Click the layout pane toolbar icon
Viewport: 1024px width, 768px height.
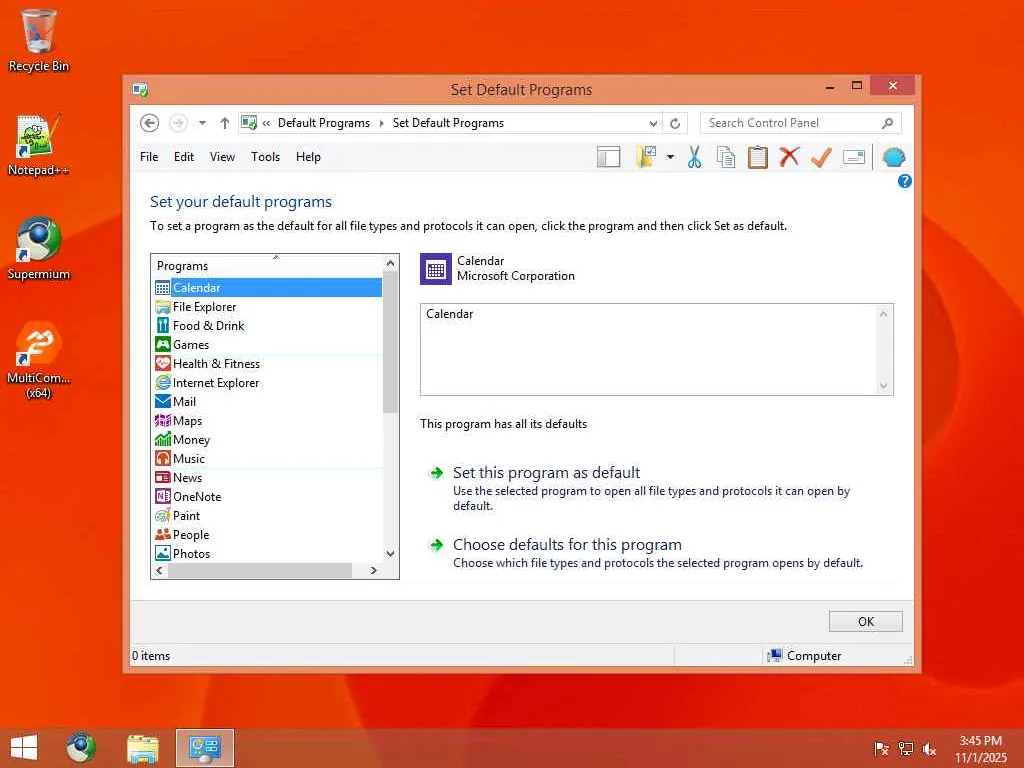pos(608,157)
